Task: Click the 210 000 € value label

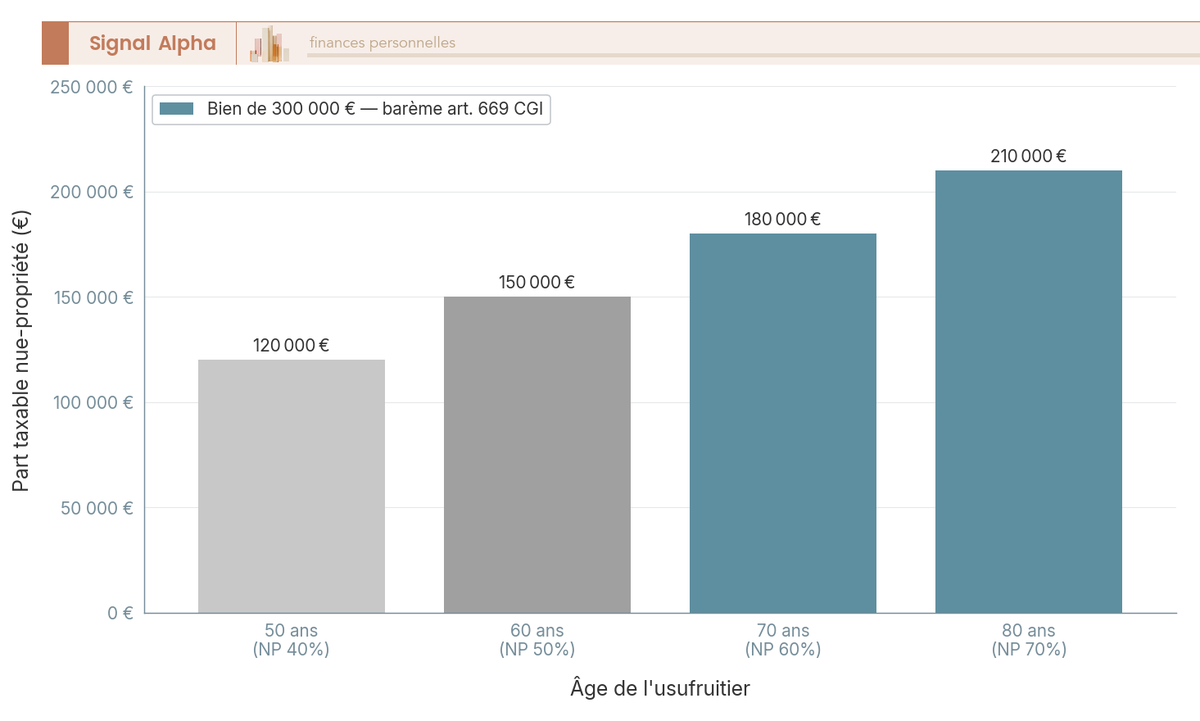Action: pyautogui.click(x=1028, y=156)
